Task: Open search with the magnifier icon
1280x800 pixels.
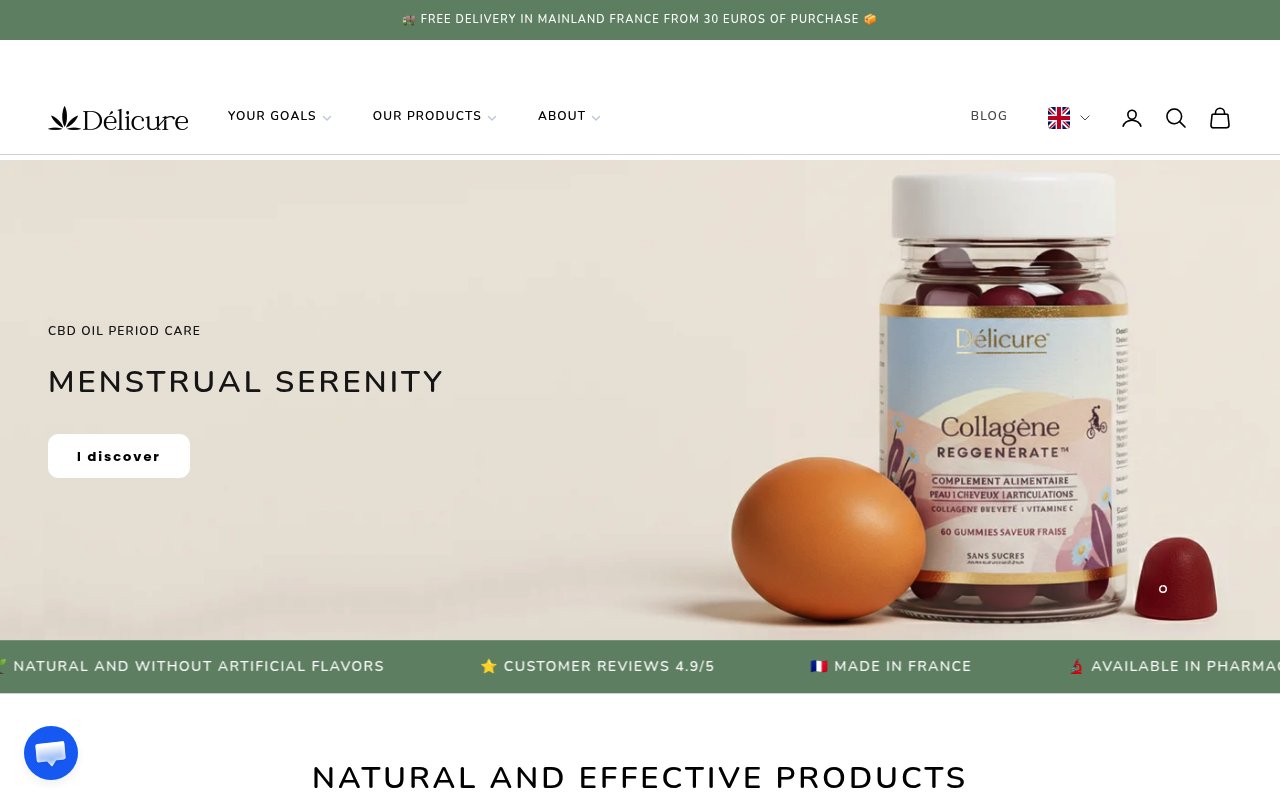Action: click(x=1176, y=118)
